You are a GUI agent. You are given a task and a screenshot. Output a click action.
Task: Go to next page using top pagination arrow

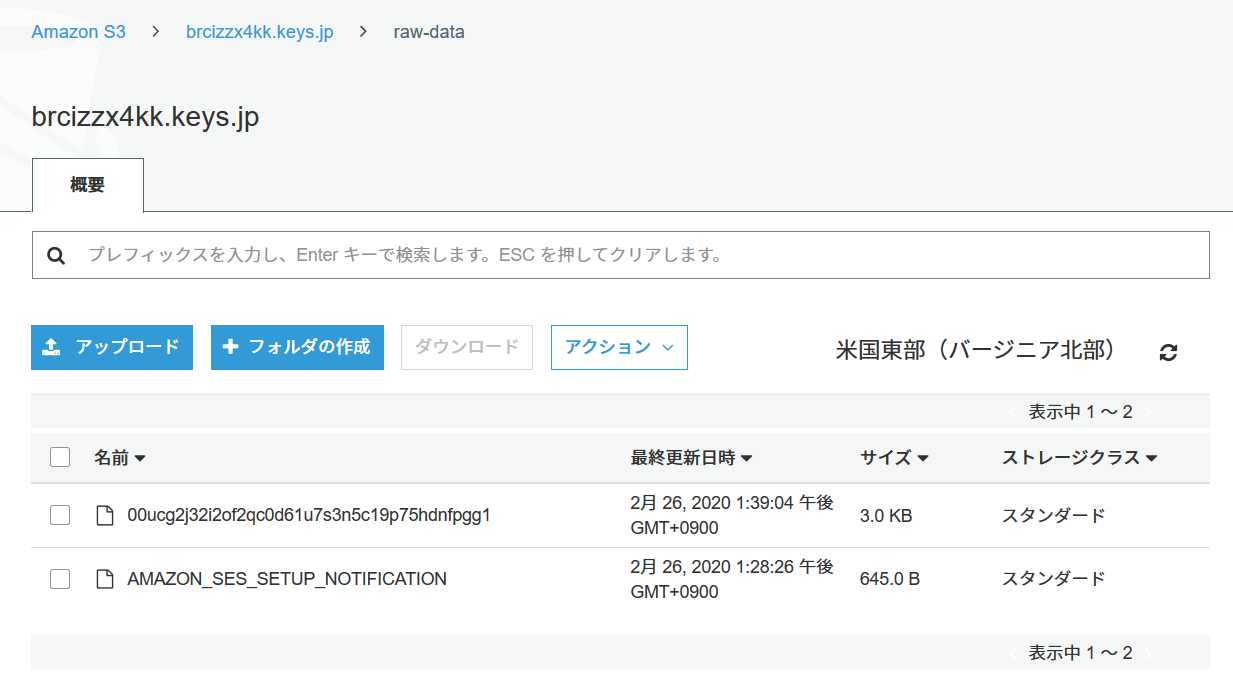point(1148,412)
